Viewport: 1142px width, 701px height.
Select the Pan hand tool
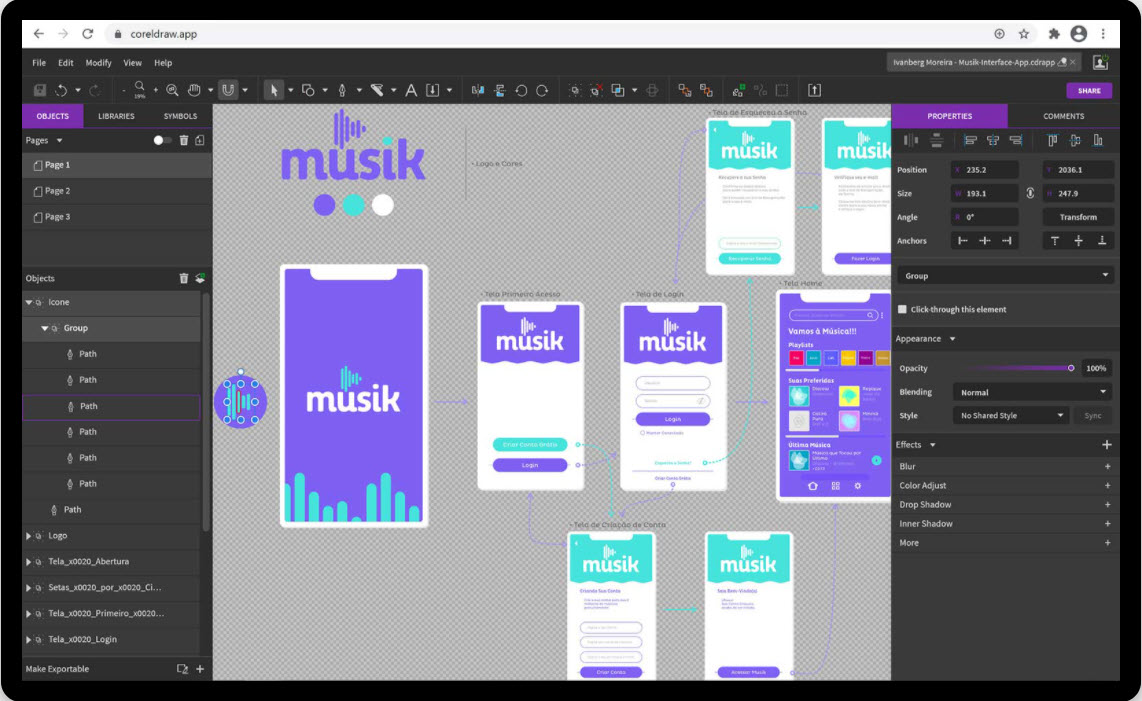(194, 90)
